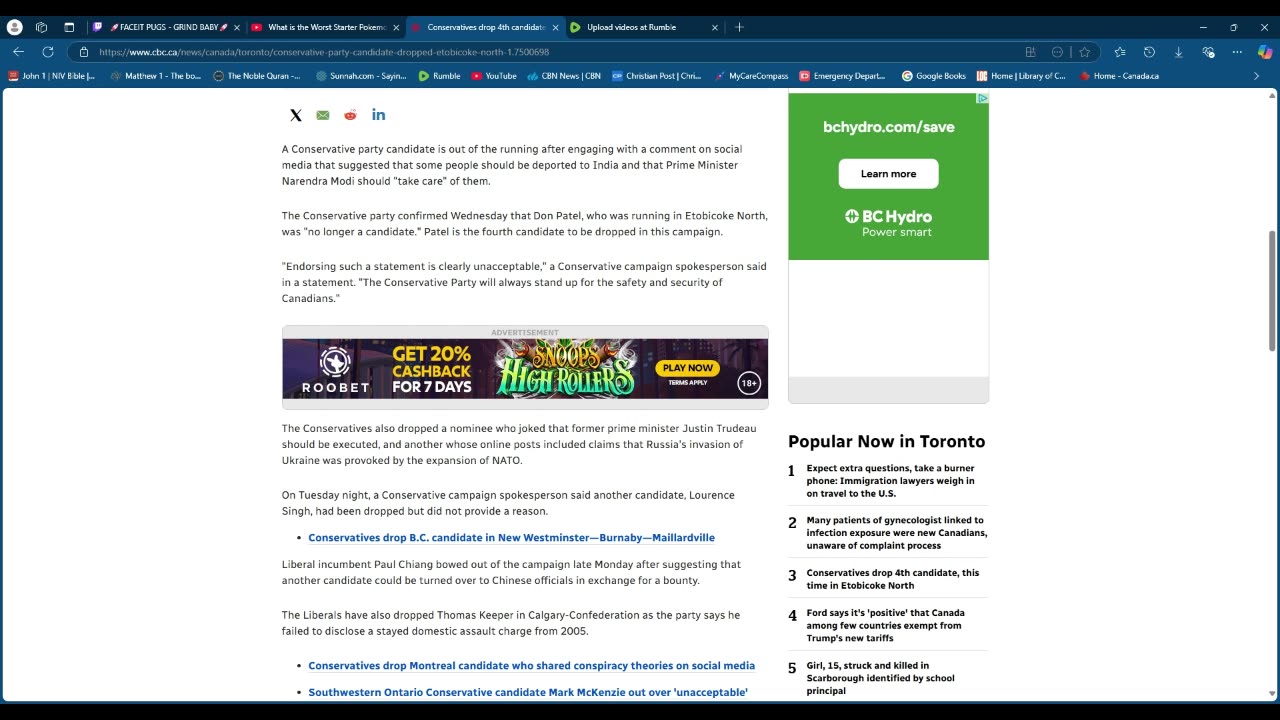The image size is (1280, 720).
Task: Add page to favorites star icon
Action: [1084, 52]
